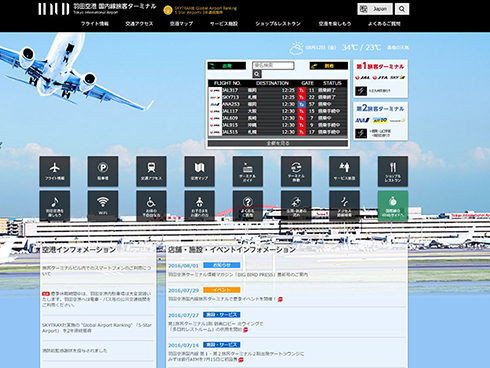490x368 pixels.
Task: Open the service facilities people tile
Action: pos(344,171)
